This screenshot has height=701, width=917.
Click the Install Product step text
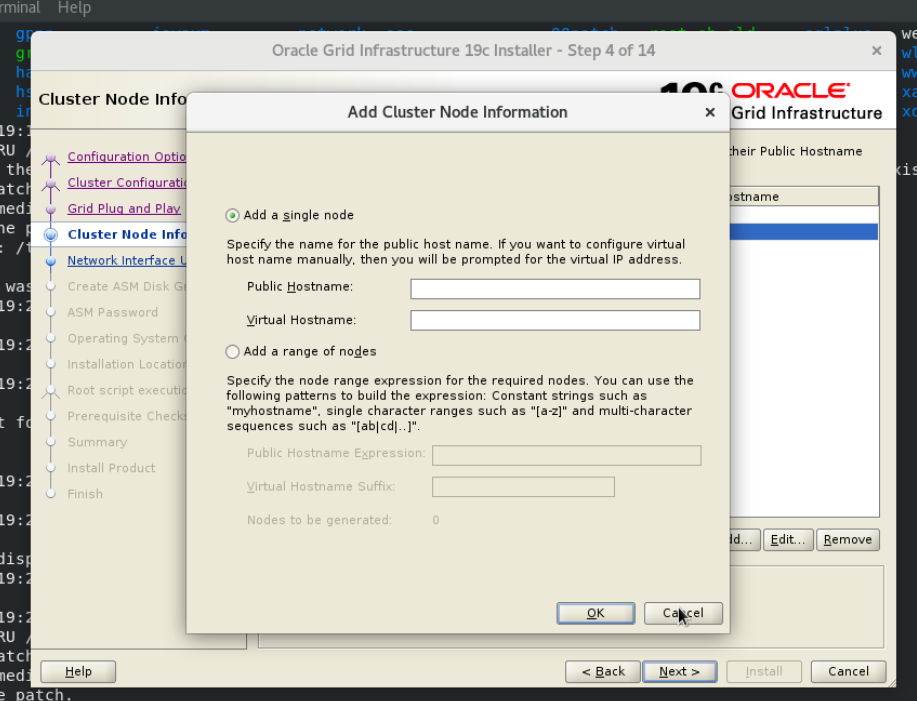click(111, 468)
